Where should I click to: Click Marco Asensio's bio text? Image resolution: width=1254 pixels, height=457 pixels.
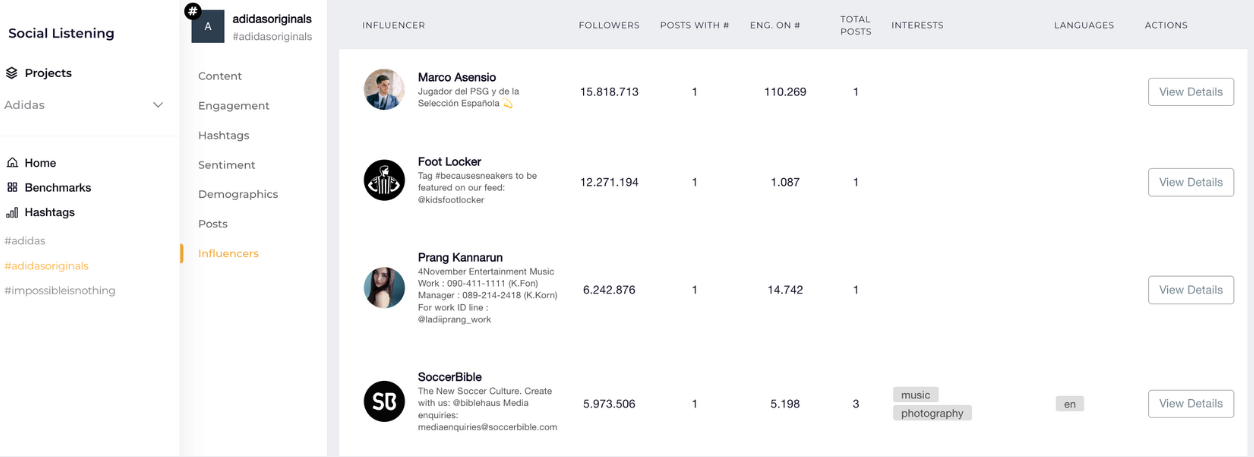469,97
